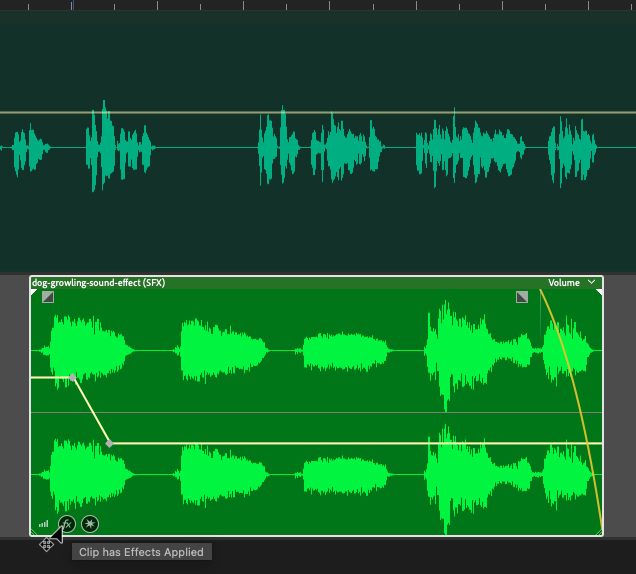Select the lower volume keyframe on the envelope
The height and width of the screenshot is (574, 636).
click(x=109, y=444)
